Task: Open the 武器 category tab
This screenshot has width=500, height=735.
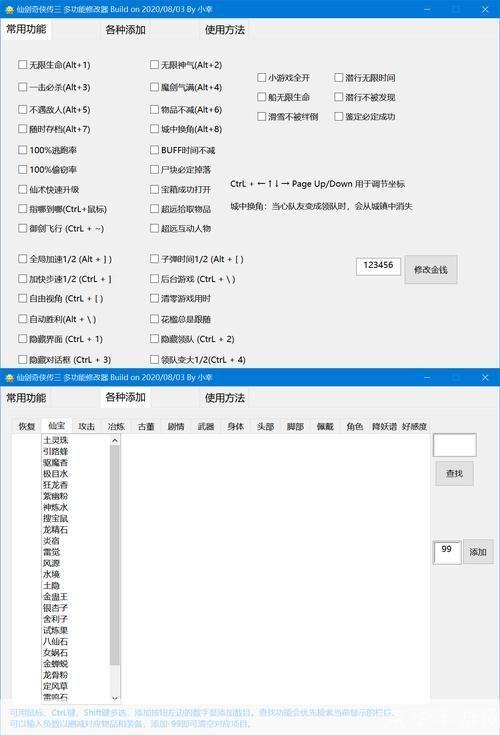Action: [206, 427]
